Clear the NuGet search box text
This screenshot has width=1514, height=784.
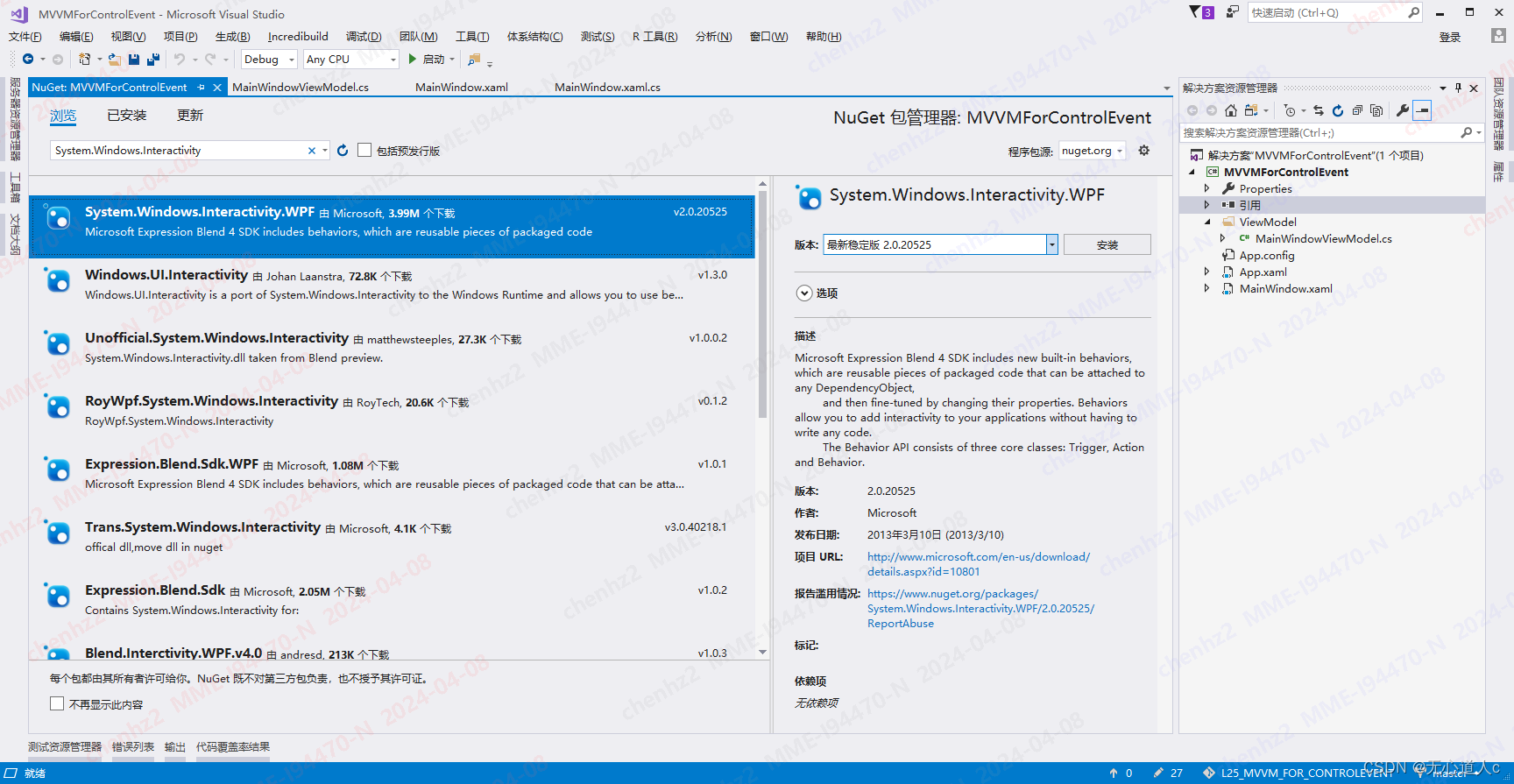point(311,151)
